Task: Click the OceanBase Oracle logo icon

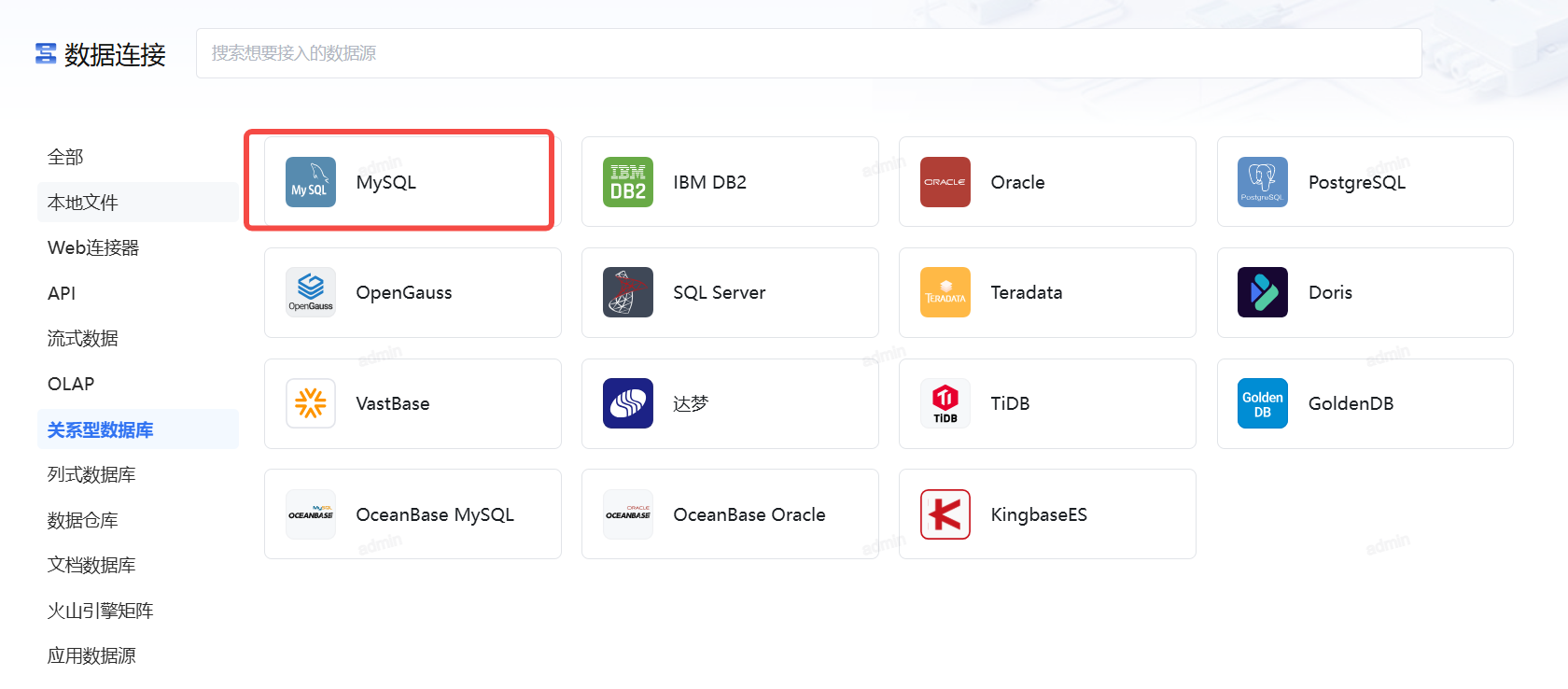Action: tap(628, 514)
